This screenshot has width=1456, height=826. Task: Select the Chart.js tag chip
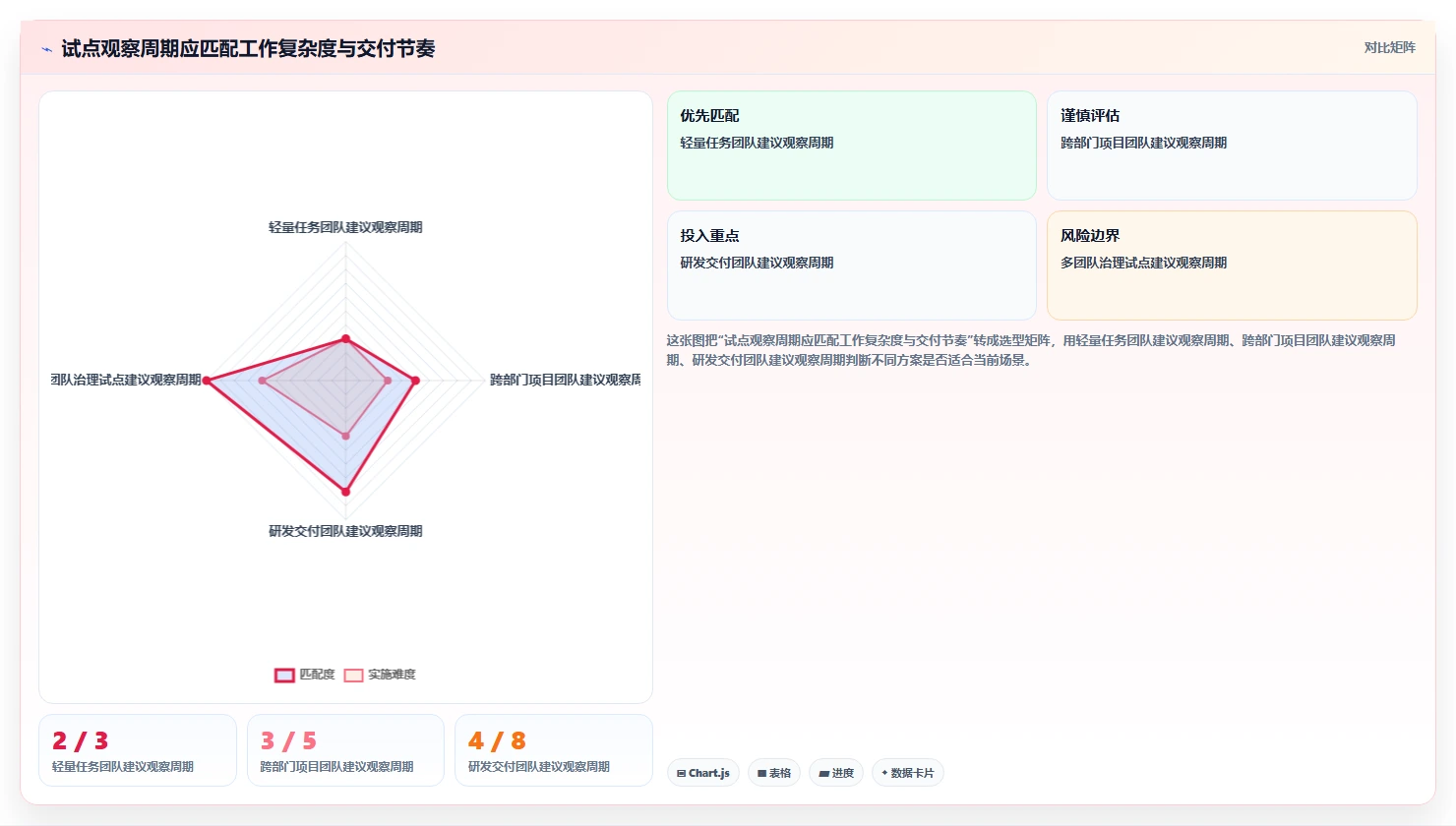703,773
